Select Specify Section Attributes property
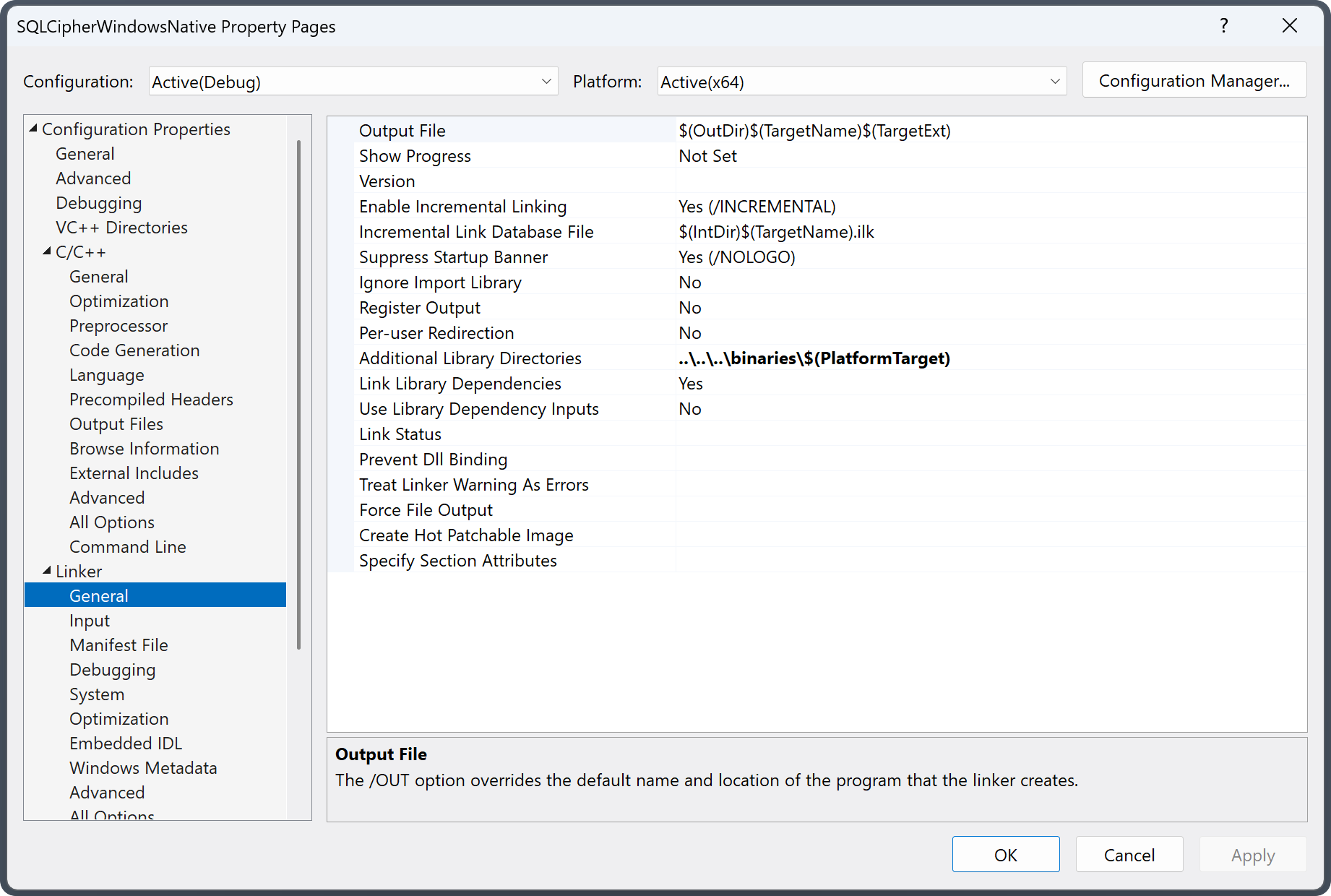 [457, 561]
